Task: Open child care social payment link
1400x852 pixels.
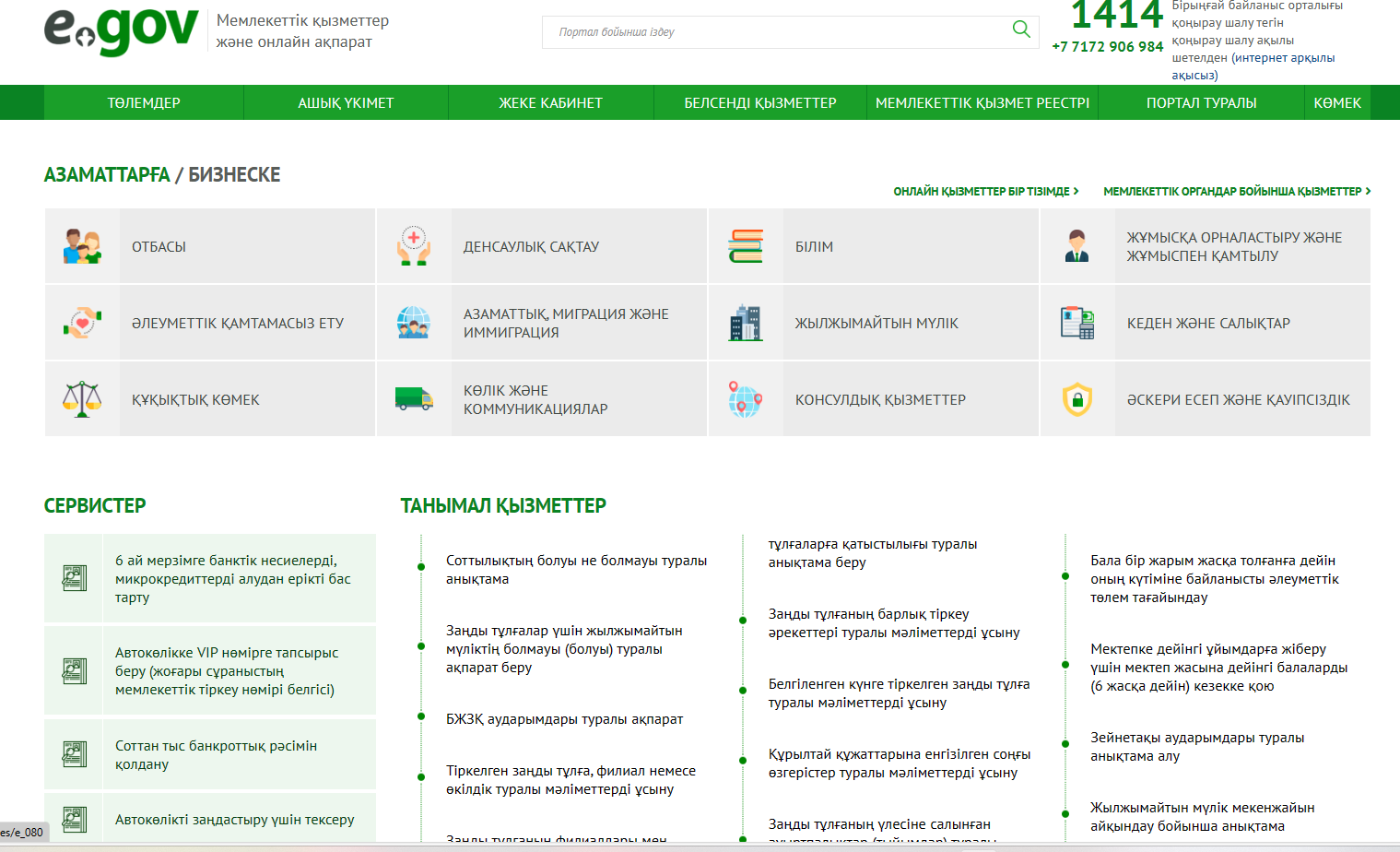Action: coord(1215,579)
